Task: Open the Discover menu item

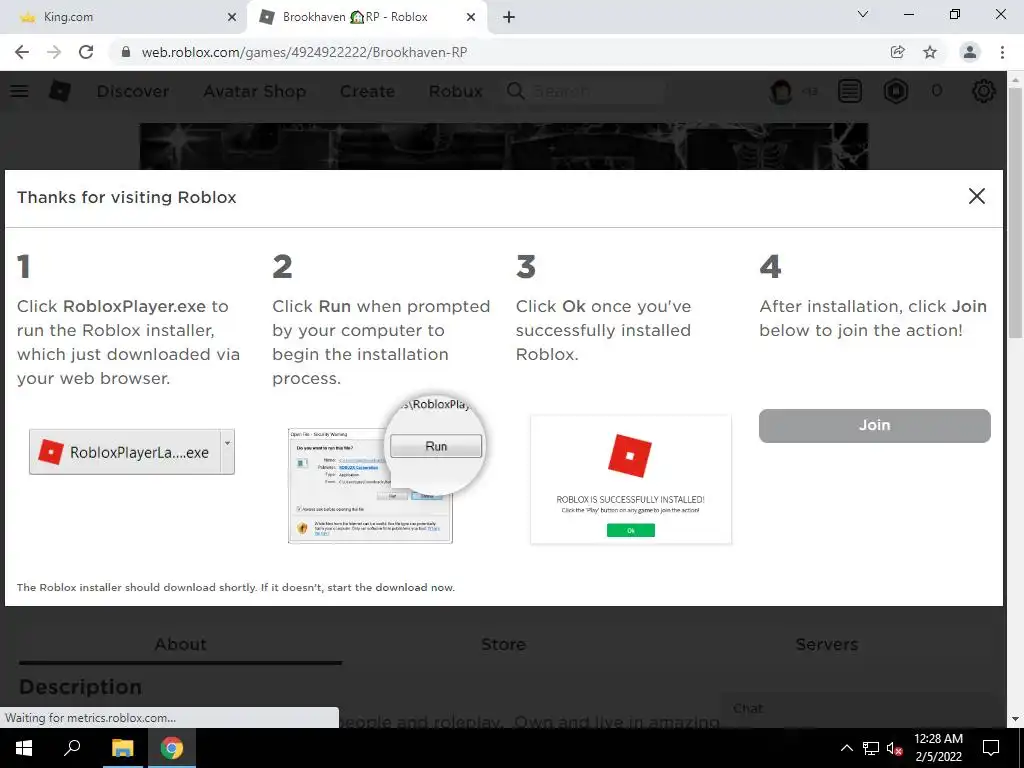Action: [133, 91]
